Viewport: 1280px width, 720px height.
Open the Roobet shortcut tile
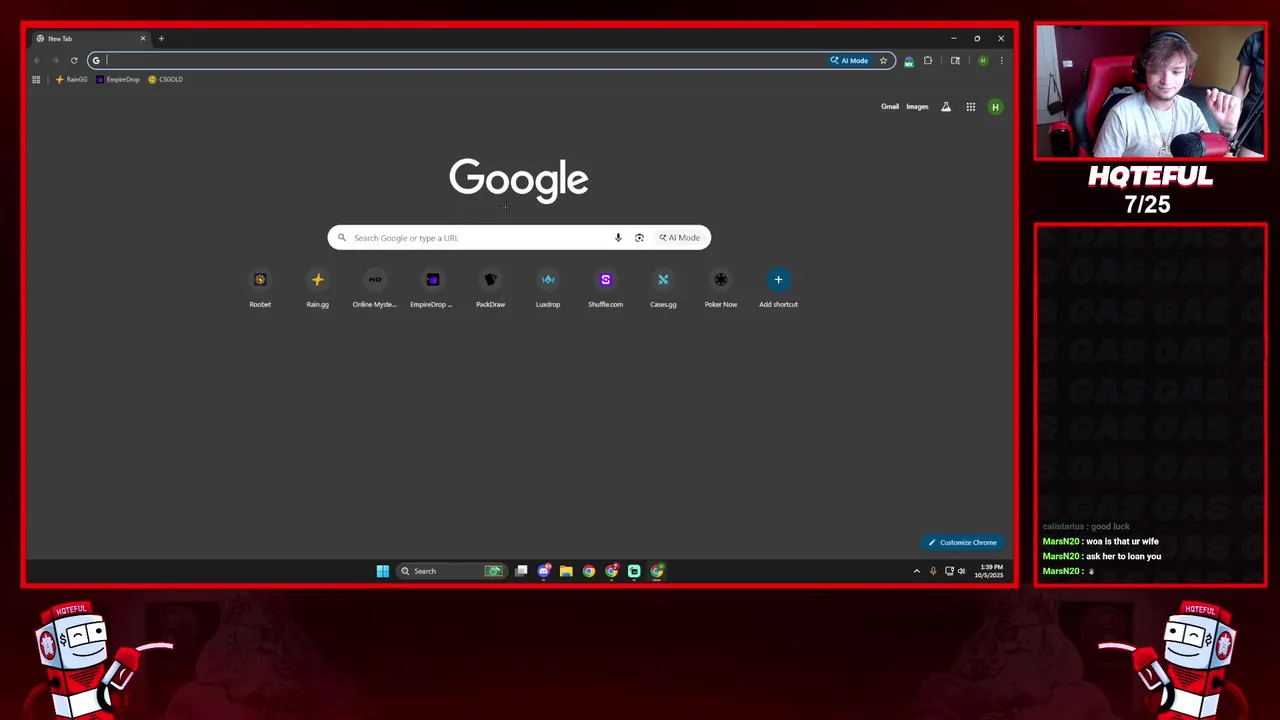pos(260,288)
